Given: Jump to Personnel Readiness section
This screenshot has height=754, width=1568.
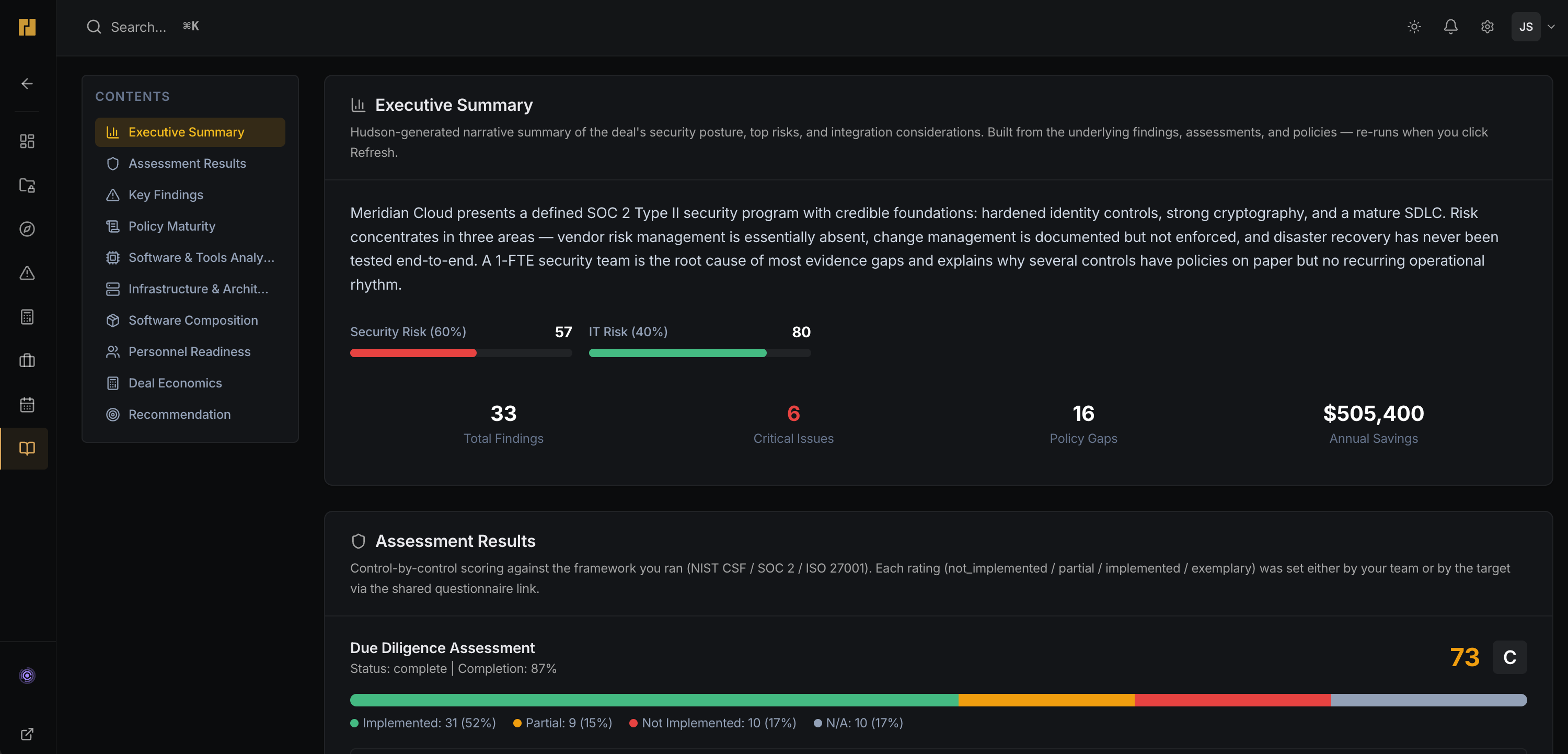Looking at the screenshot, I should [190, 351].
